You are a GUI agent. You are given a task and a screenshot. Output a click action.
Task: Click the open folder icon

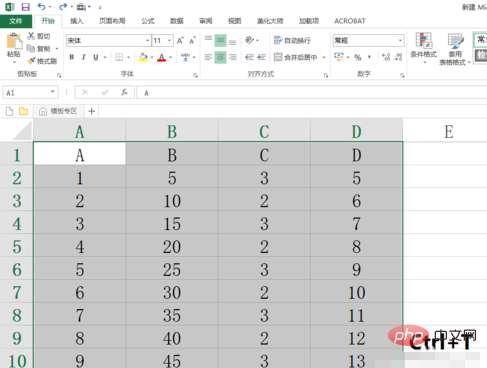[23, 111]
